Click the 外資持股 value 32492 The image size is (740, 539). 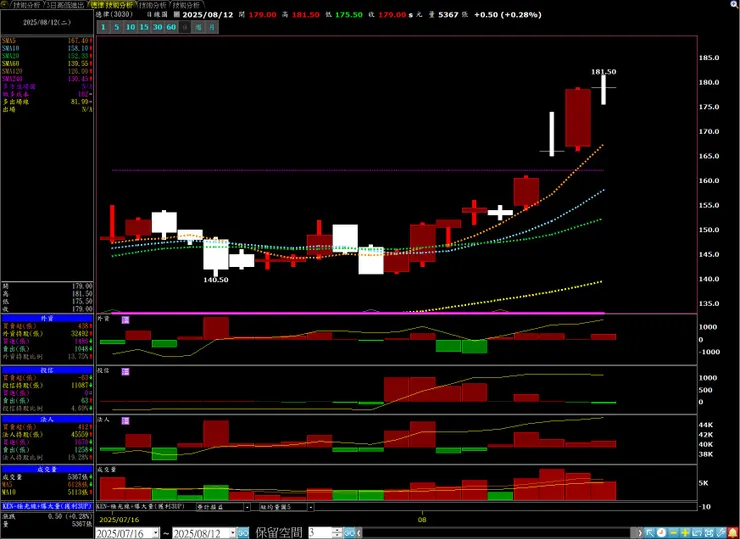[80, 333]
